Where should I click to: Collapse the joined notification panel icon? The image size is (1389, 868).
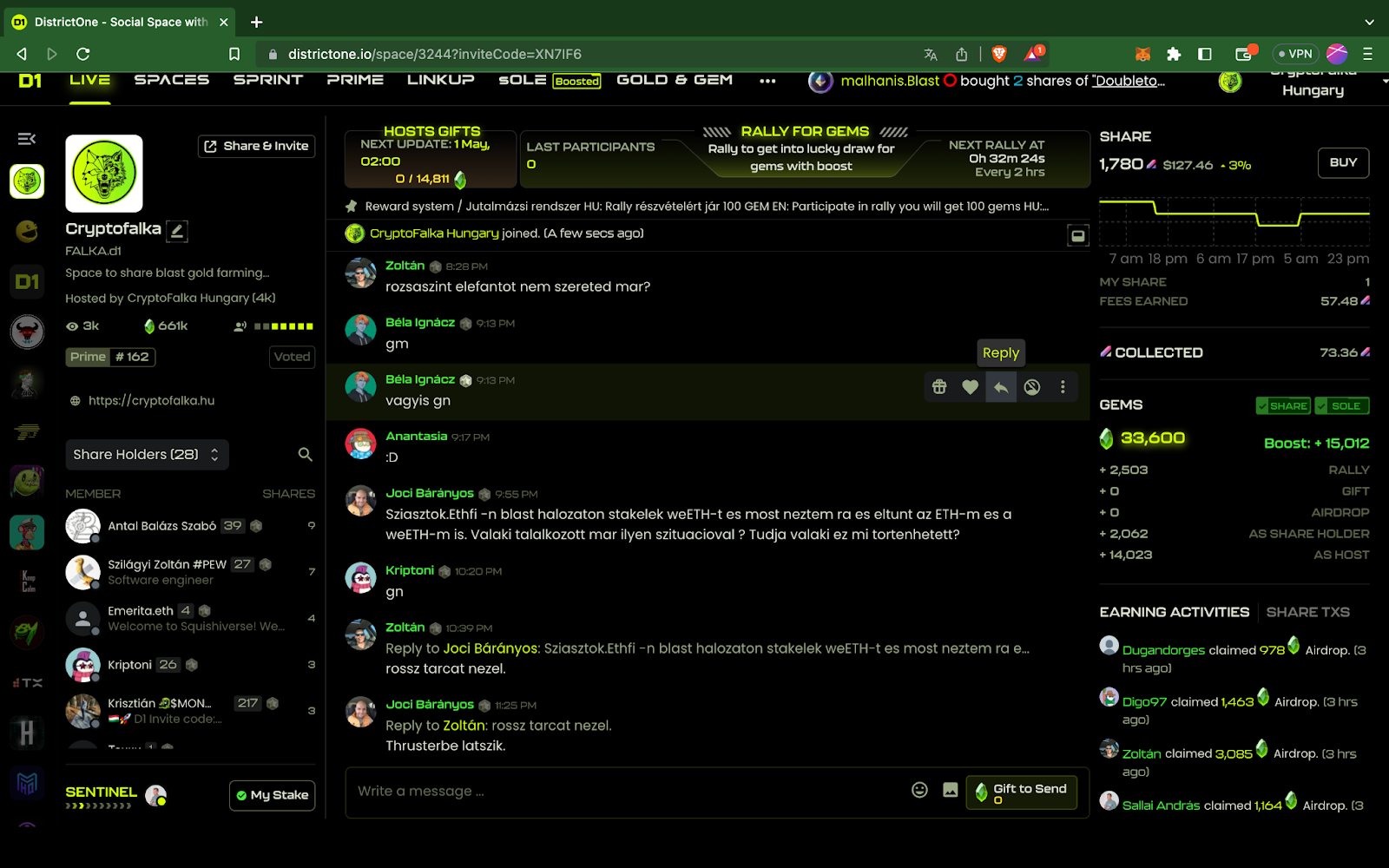[x=1077, y=235]
